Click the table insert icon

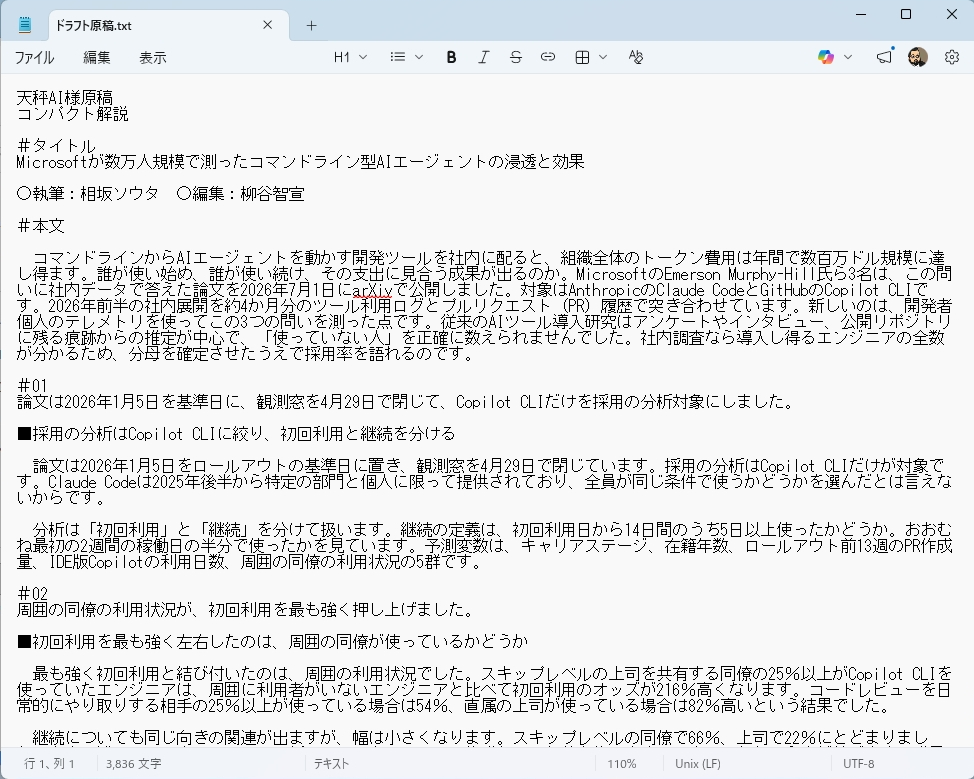582,57
